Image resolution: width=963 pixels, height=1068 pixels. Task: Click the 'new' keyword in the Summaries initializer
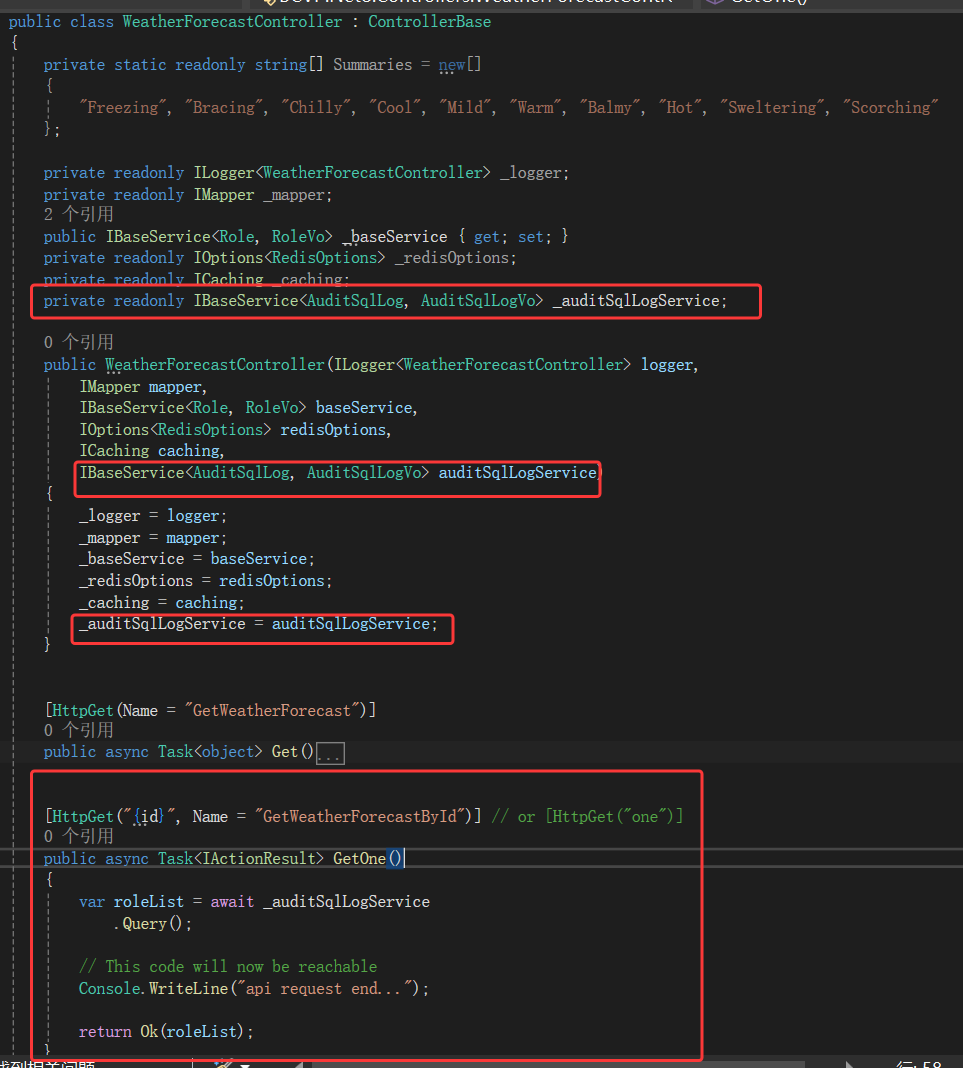[452, 65]
